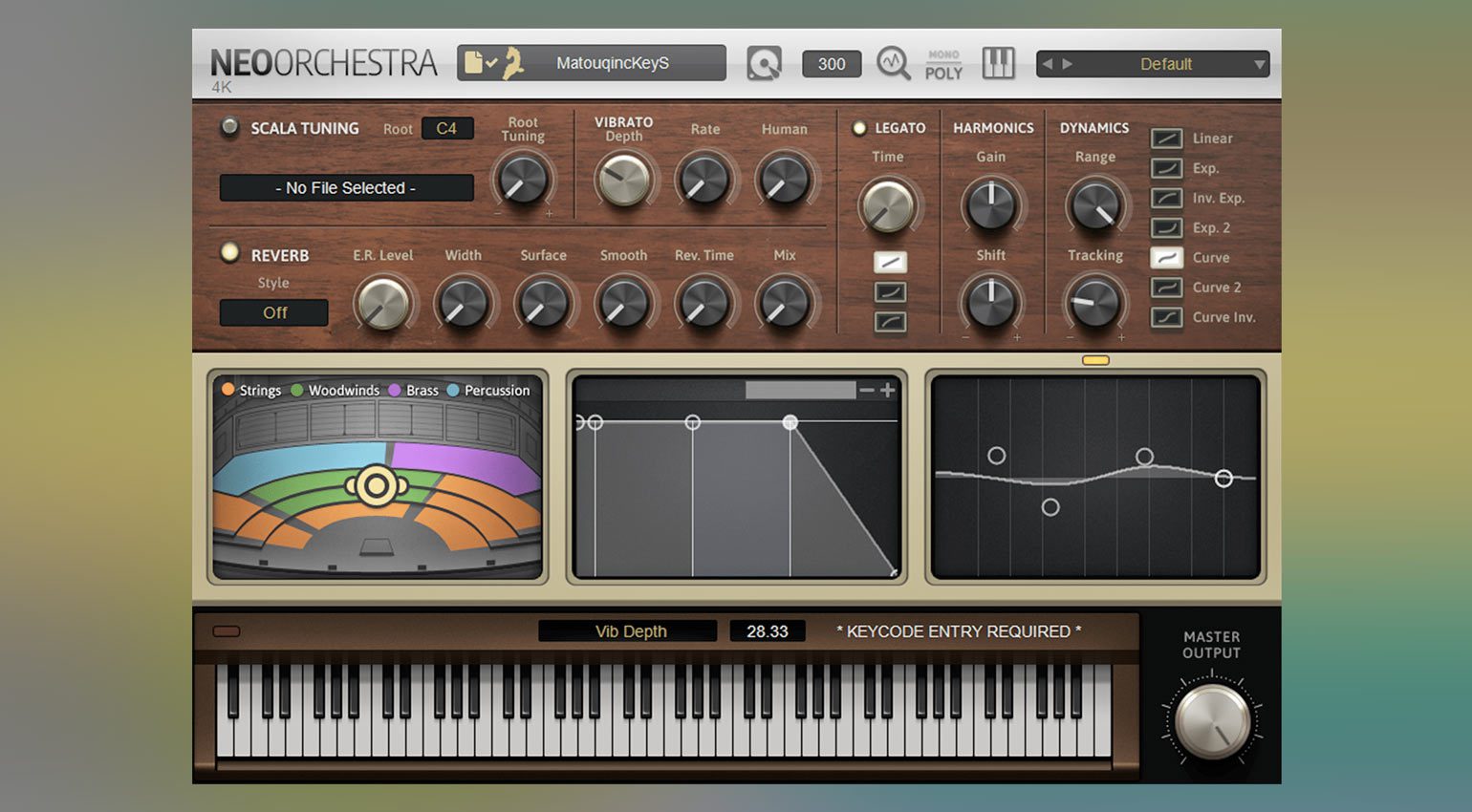The width and height of the screenshot is (1472, 812).
Task: Click the NEOORCHESTRA logo
Action: (323, 63)
